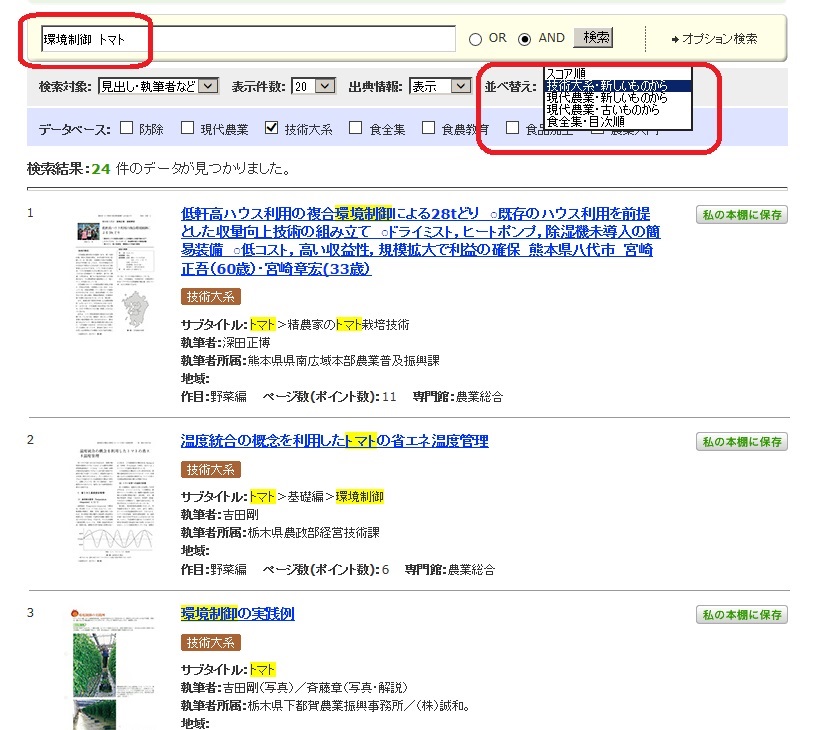Screen dimensions: 824x730
Task: Save first result with 私の本棚に保存
Action: pyautogui.click(x=741, y=215)
